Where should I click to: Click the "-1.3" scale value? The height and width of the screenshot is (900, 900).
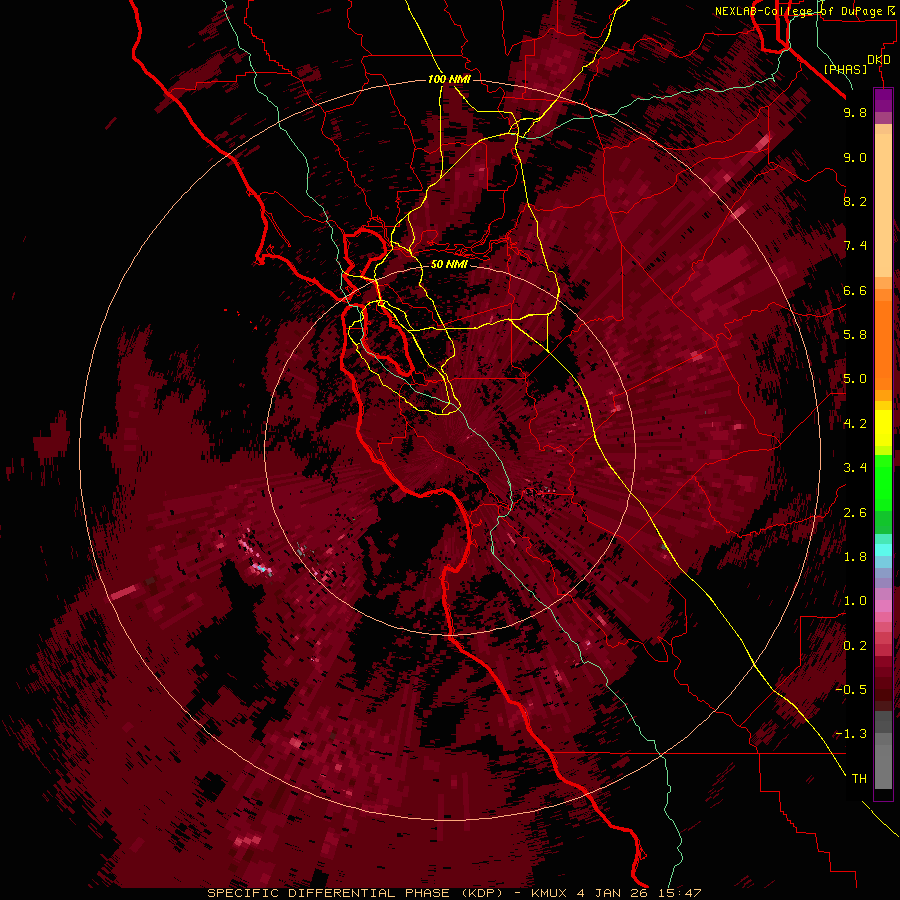(x=851, y=734)
